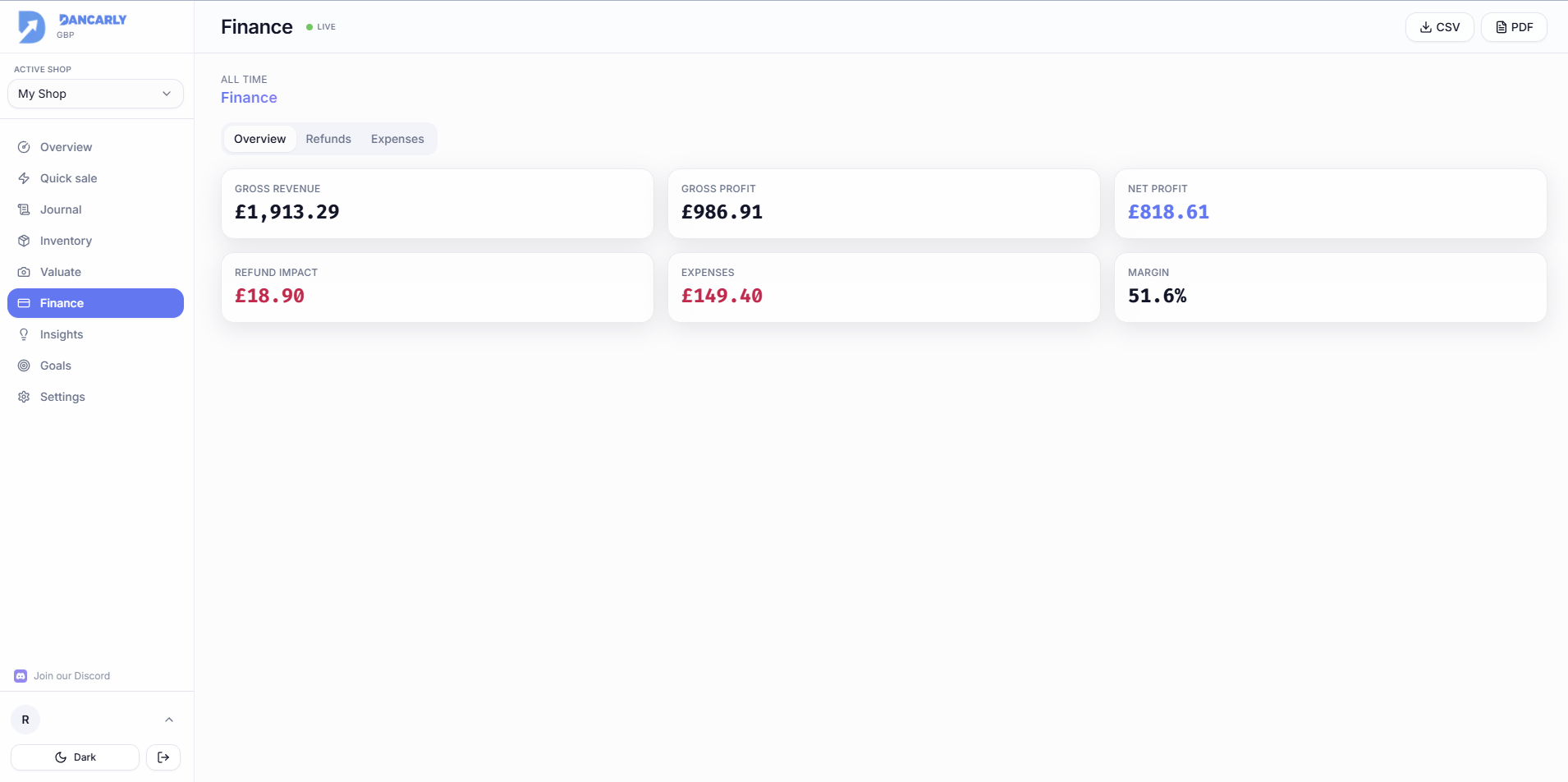Screen dimensions: 1568x782
Task: Click the ACTIVE SHOP label
Action: (x=43, y=70)
